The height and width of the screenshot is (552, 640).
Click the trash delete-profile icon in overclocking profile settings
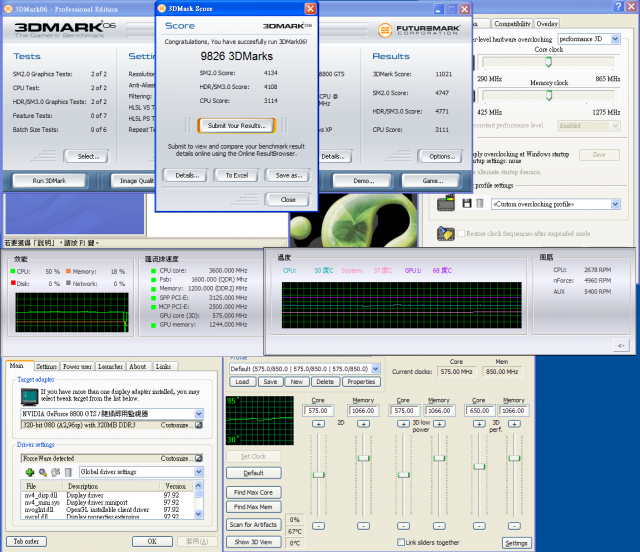point(480,203)
